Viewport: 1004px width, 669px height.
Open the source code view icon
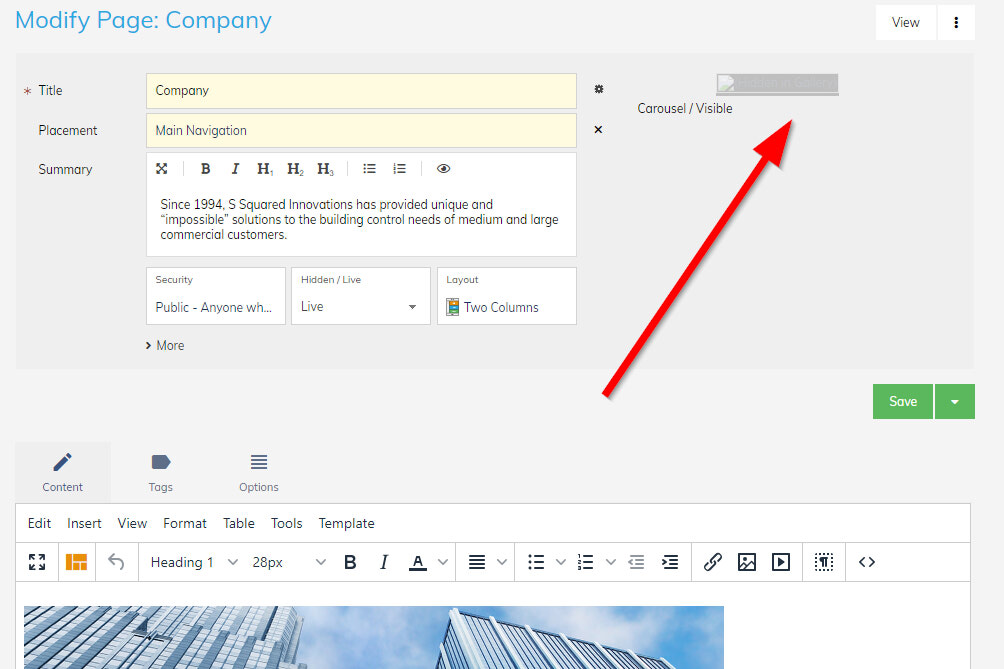(x=867, y=562)
